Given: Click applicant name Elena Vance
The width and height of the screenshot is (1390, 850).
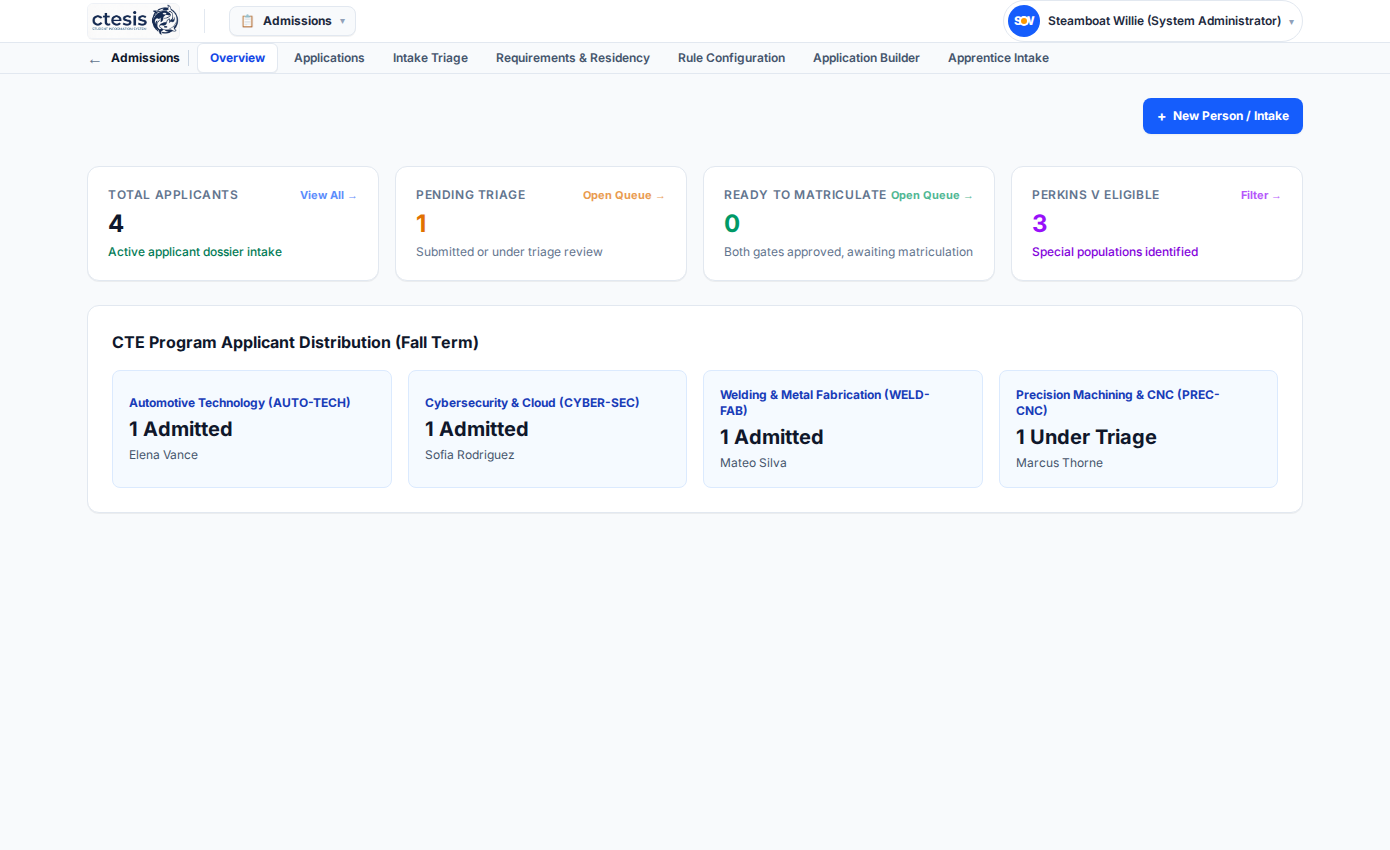Looking at the screenshot, I should (164, 455).
